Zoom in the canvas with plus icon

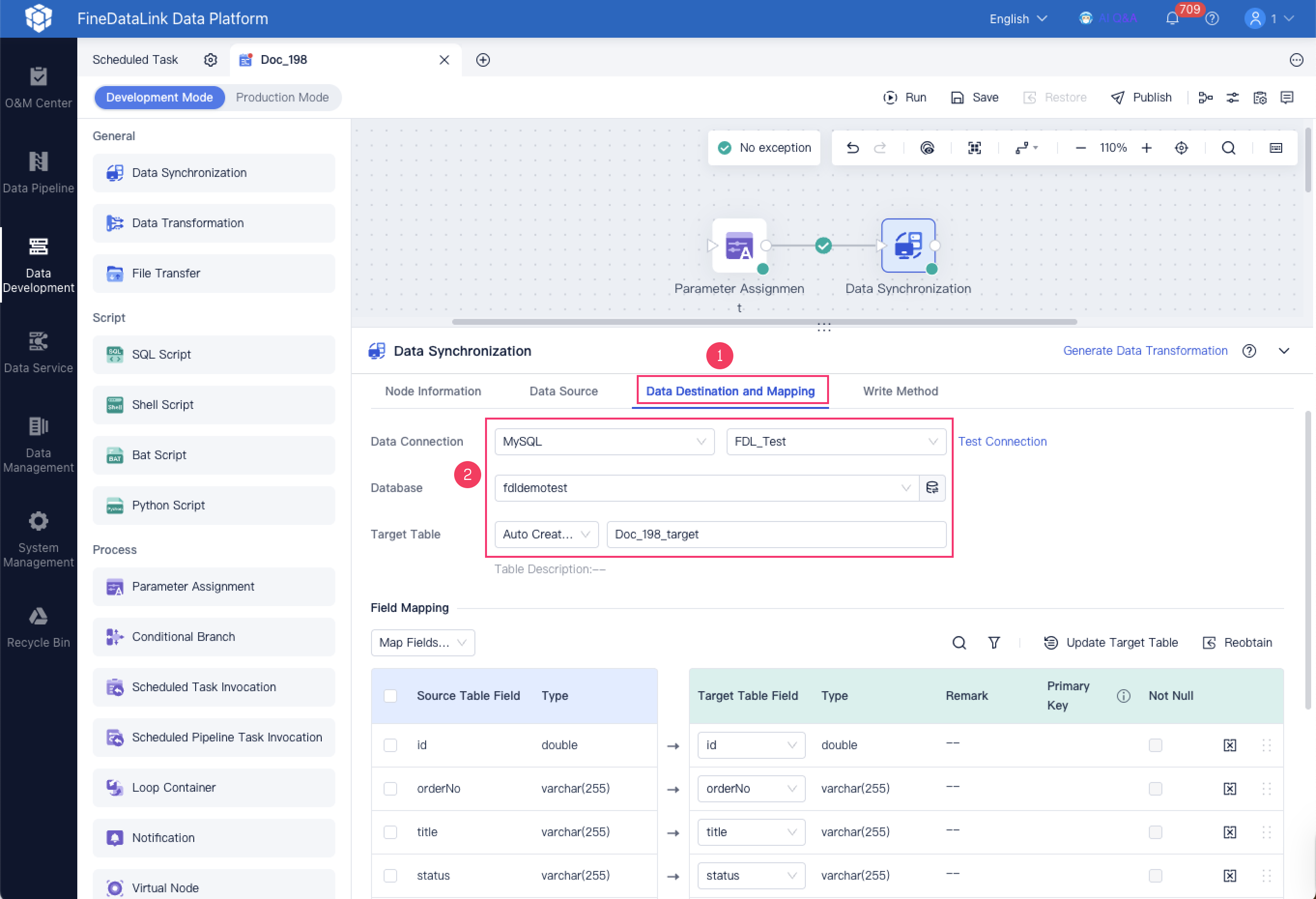tap(1146, 148)
